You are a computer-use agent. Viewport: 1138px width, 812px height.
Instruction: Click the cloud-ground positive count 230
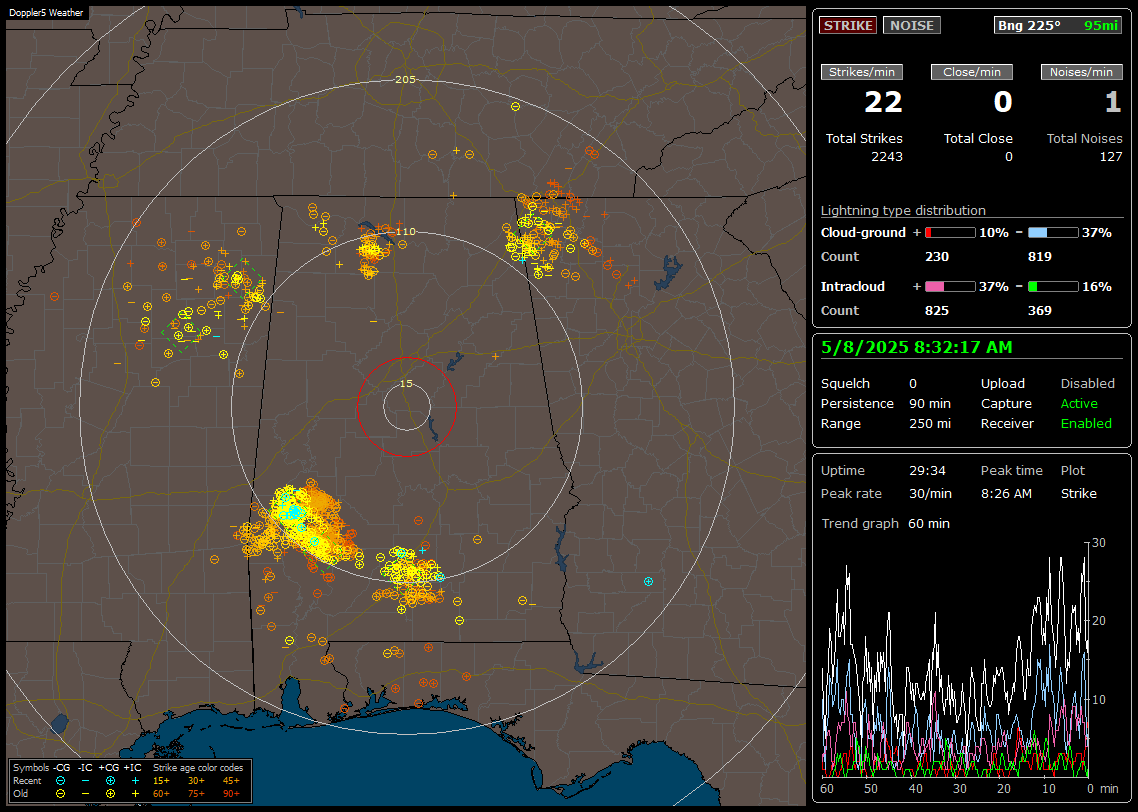coord(937,257)
